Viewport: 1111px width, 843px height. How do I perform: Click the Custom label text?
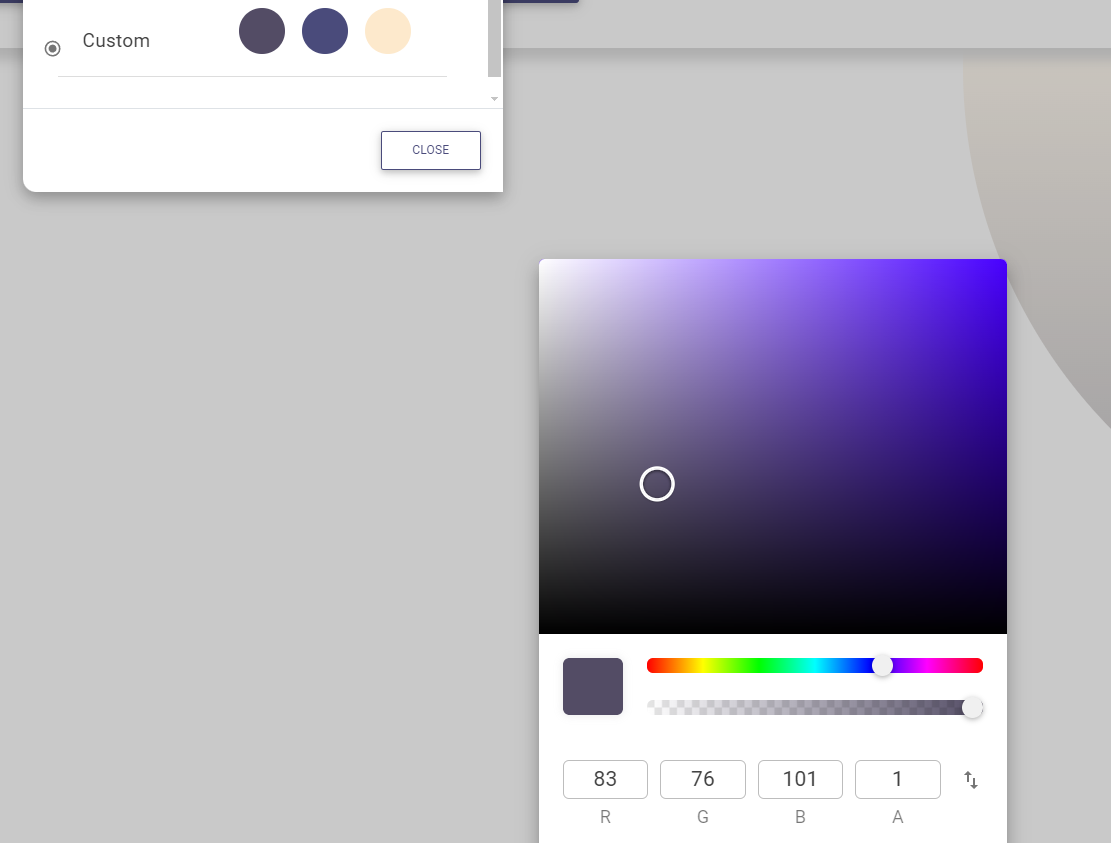pyautogui.click(x=116, y=41)
